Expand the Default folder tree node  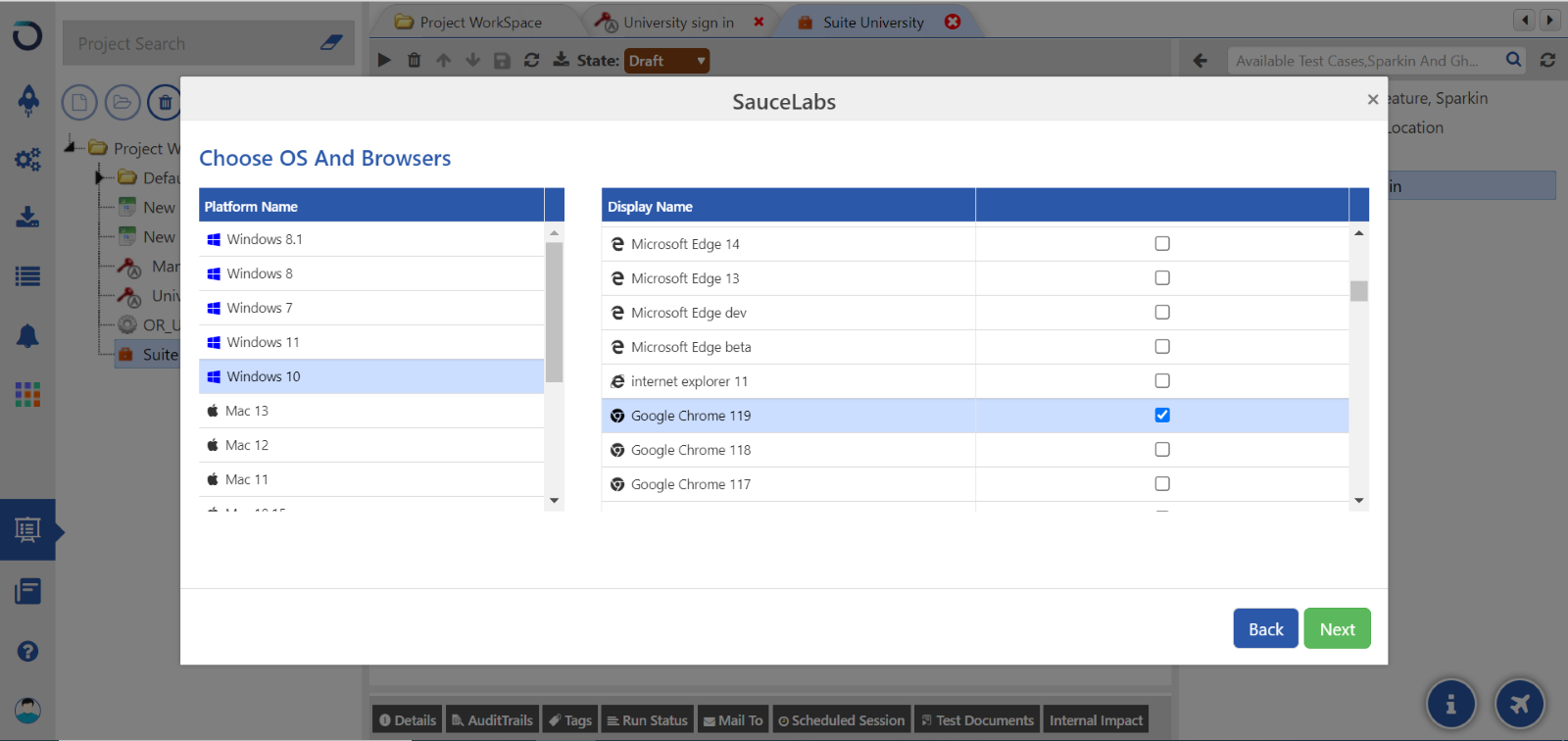click(x=100, y=177)
